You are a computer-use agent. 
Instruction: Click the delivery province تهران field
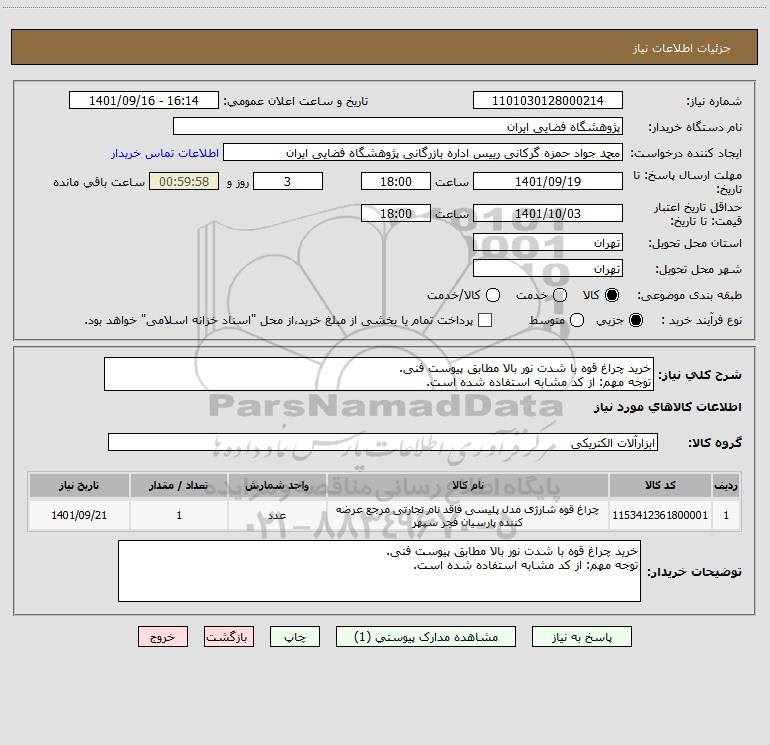pyautogui.click(x=548, y=242)
